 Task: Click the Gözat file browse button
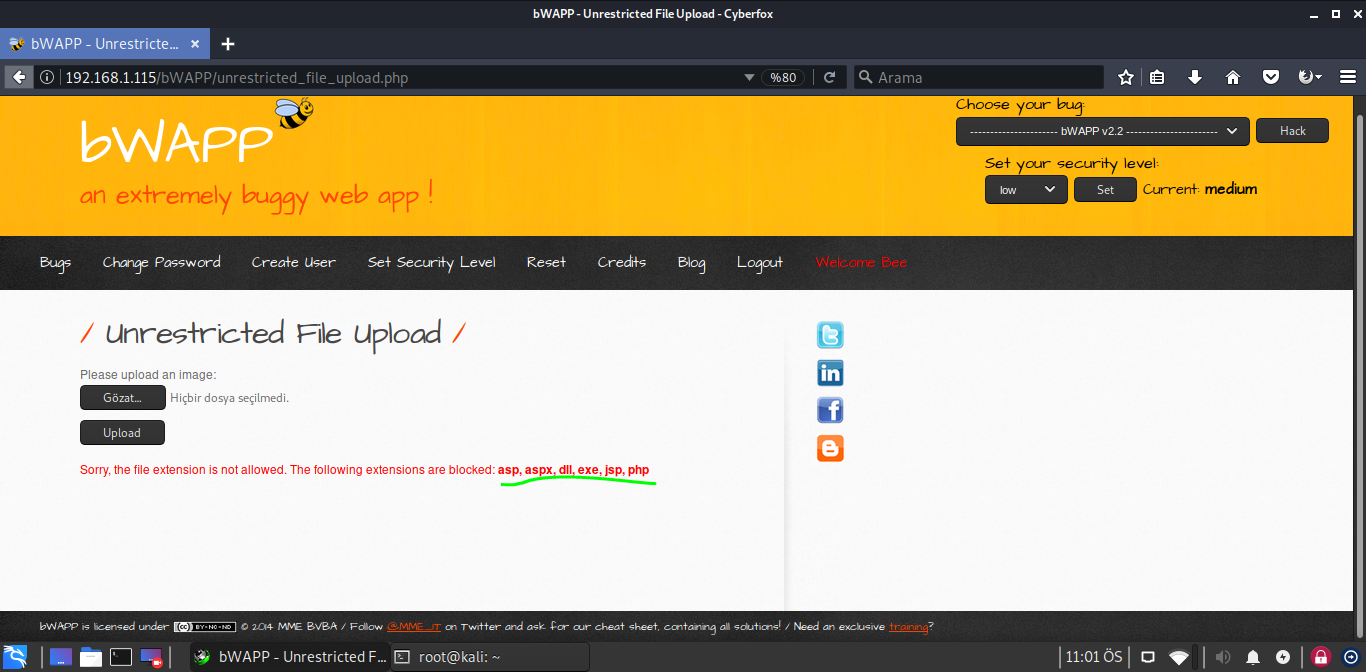point(123,398)
